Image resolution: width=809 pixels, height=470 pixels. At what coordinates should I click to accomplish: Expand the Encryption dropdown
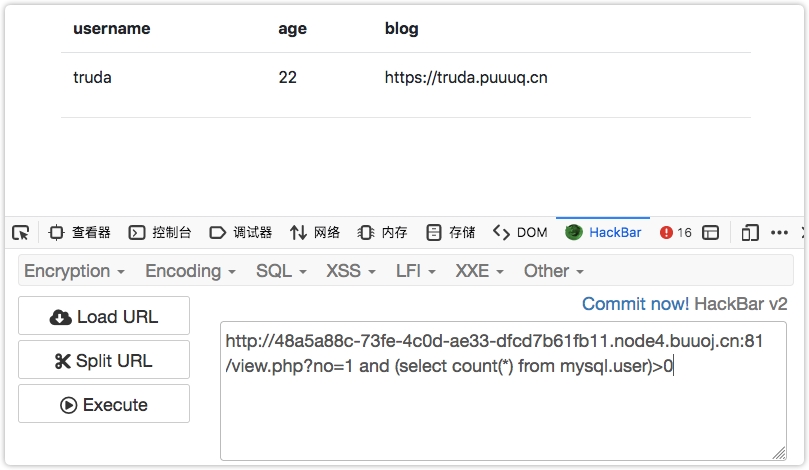click(x=74, y=271)
